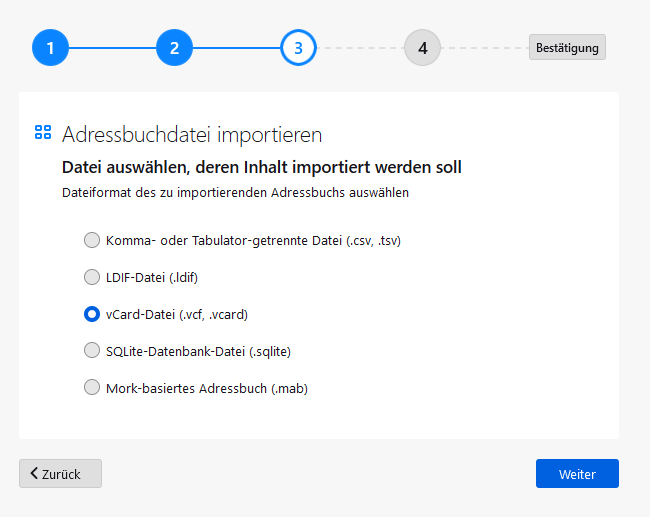The height and width of the screenshot is (517, 650).
Task: Choose the LDIF-Datei radio button
Action: pyautogui.click(x=92, y=277)
